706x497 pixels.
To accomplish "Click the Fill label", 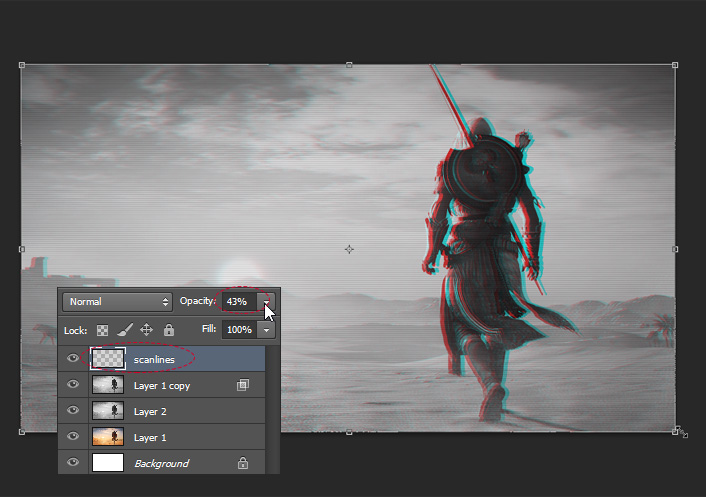I will [209, 329].
